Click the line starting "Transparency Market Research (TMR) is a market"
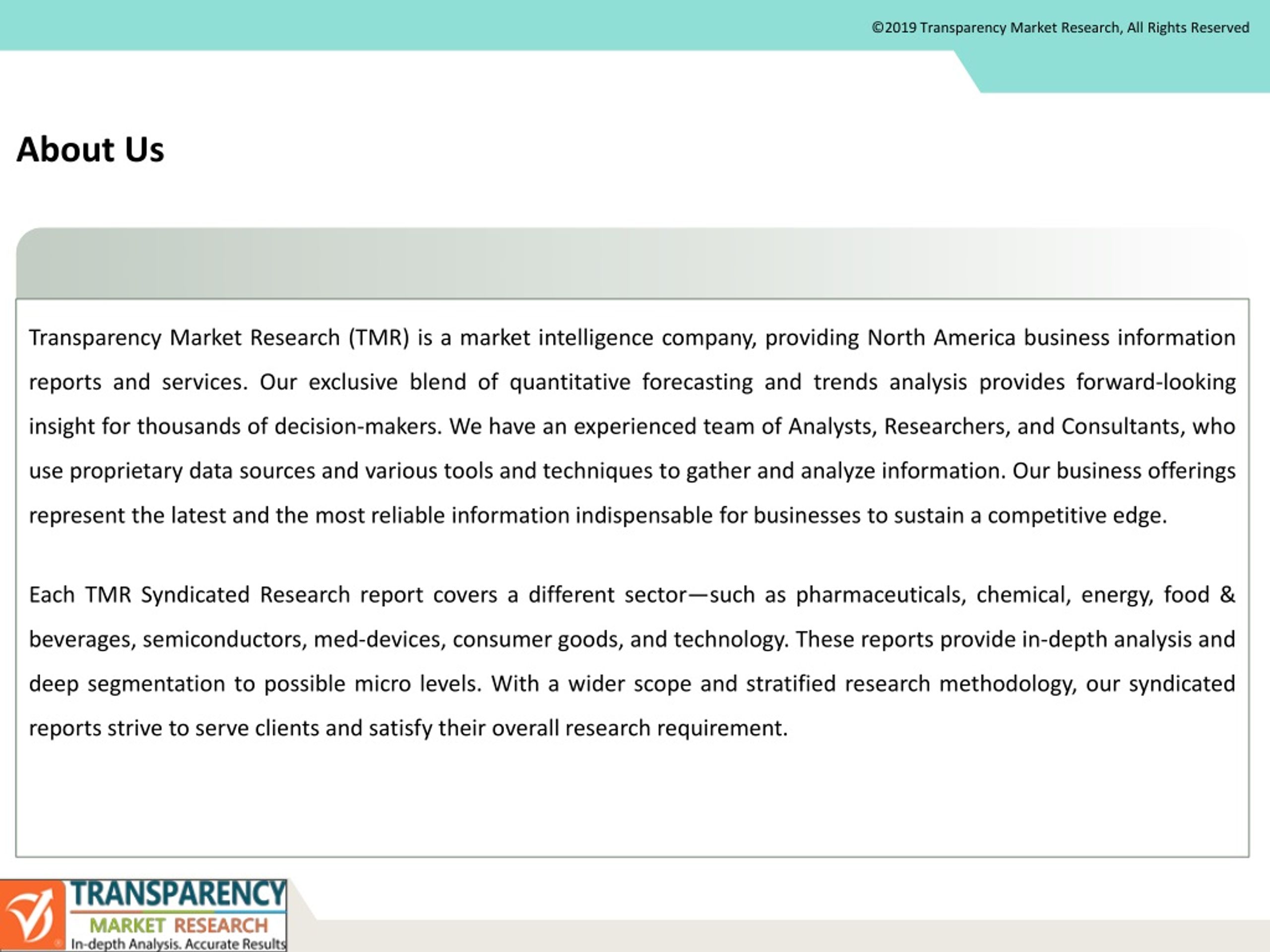This screenshot has height=952, width=1270. (632, 338)
